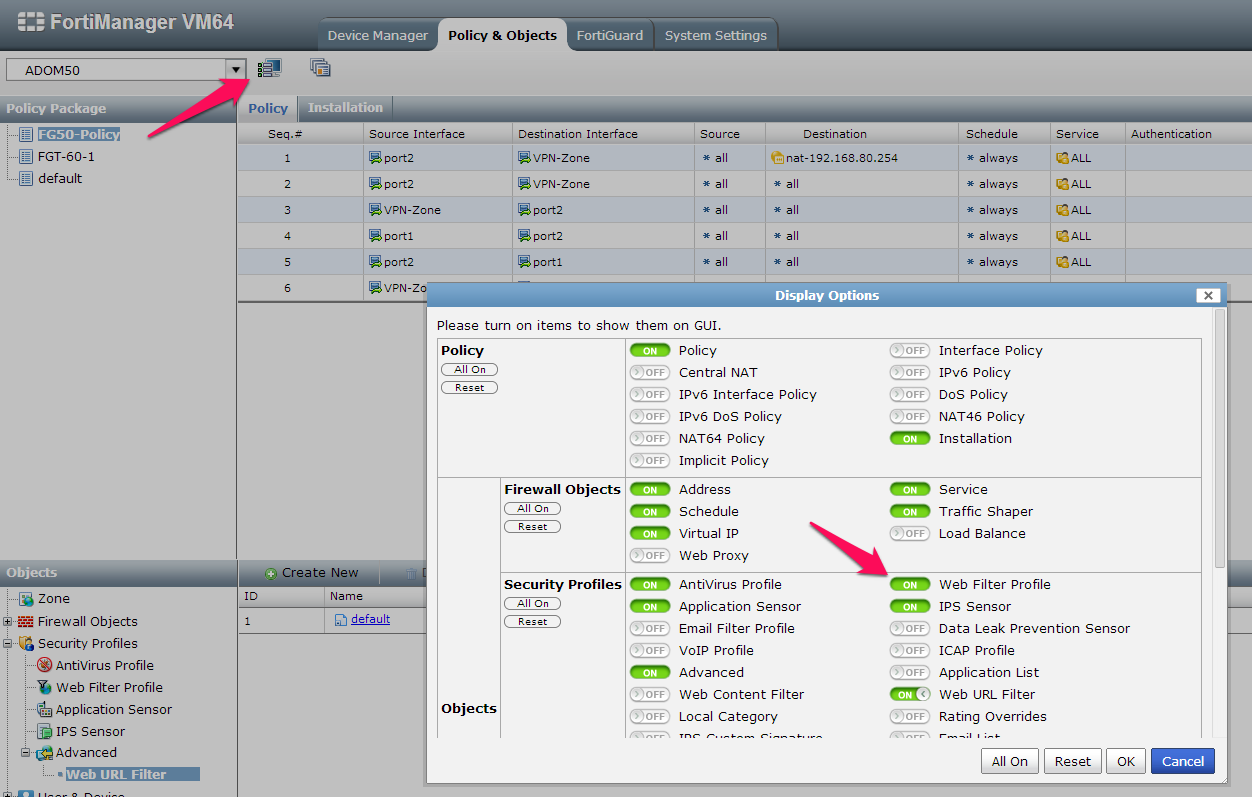Enable Email Filter Profile display
Viewport: 1252px width, 797px height.
[649, 629]
